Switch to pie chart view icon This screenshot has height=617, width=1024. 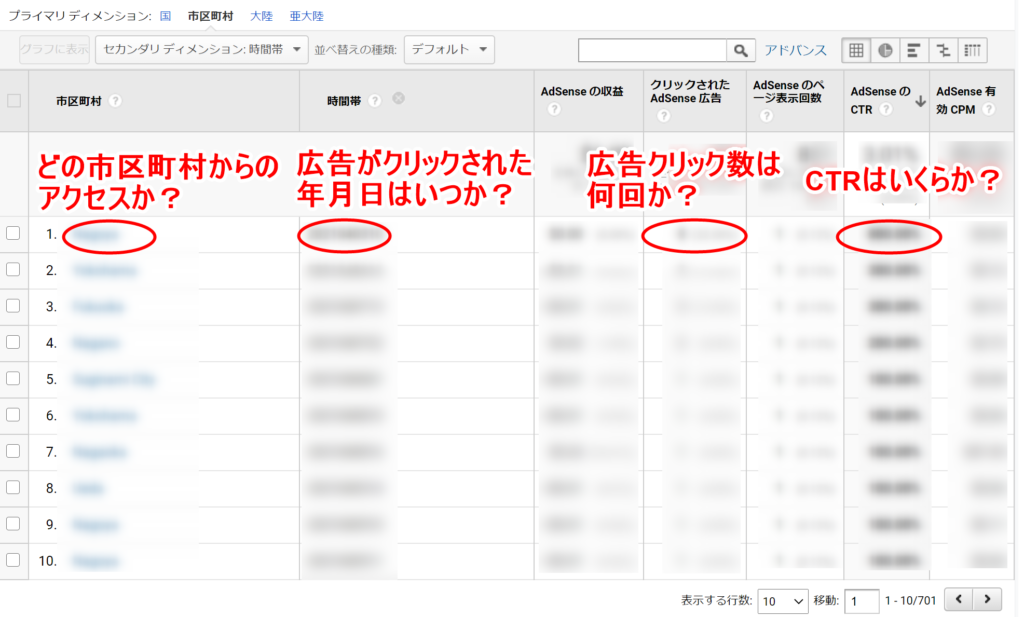tap(885, 50)
